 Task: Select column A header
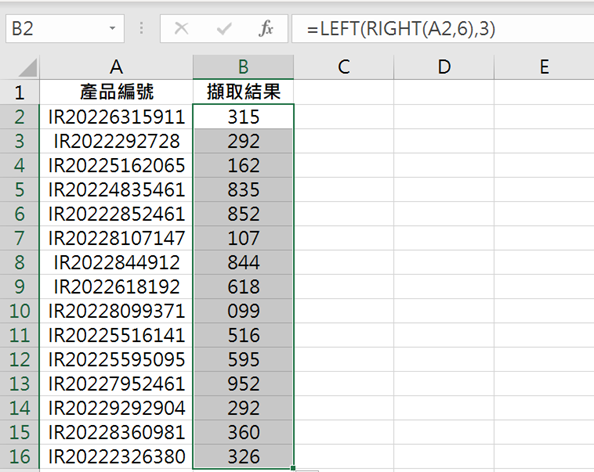tap(116, 67)
